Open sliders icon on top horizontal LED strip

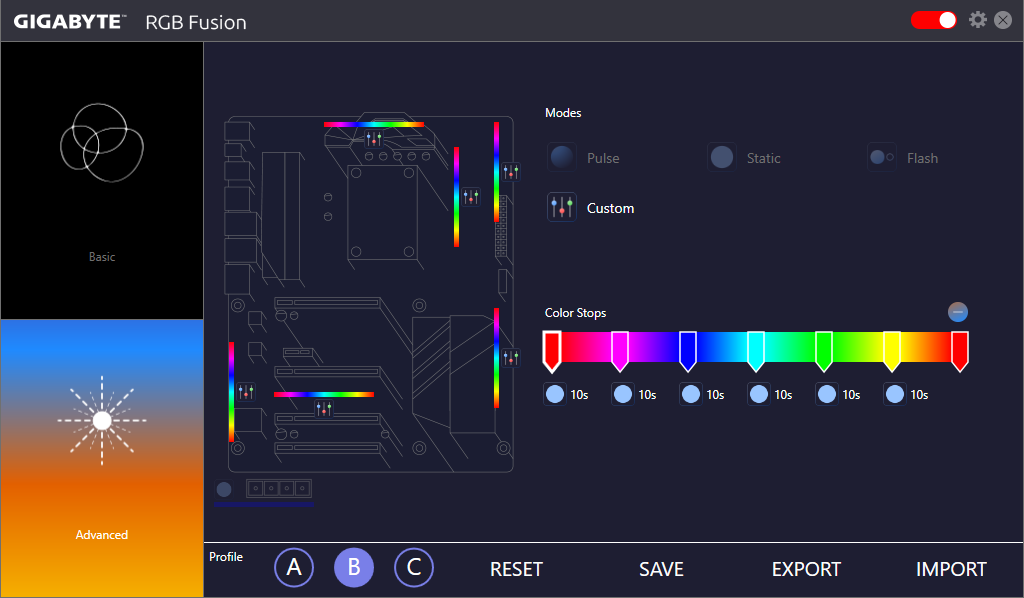pos(374,138)
